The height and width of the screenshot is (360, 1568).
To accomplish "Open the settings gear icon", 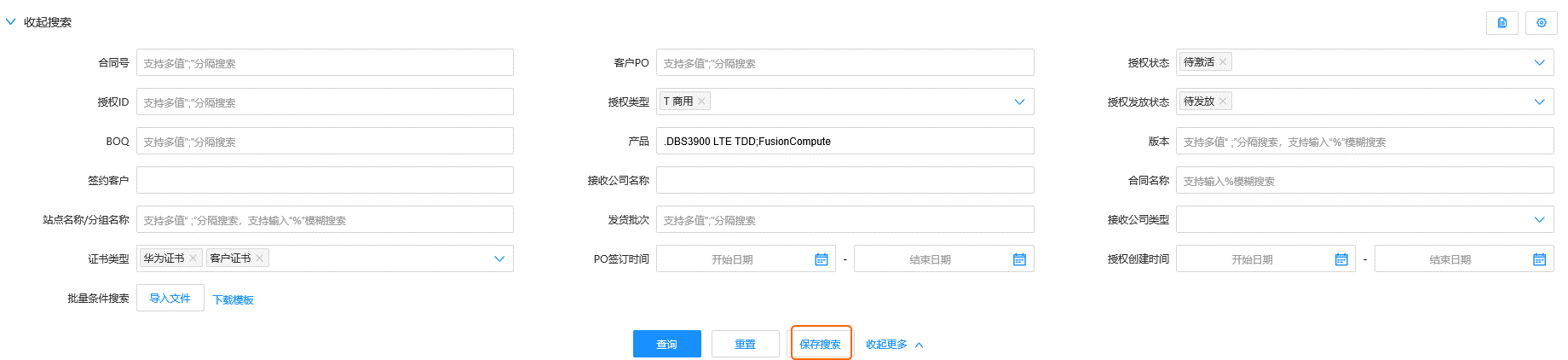I will click(1541, 23).
